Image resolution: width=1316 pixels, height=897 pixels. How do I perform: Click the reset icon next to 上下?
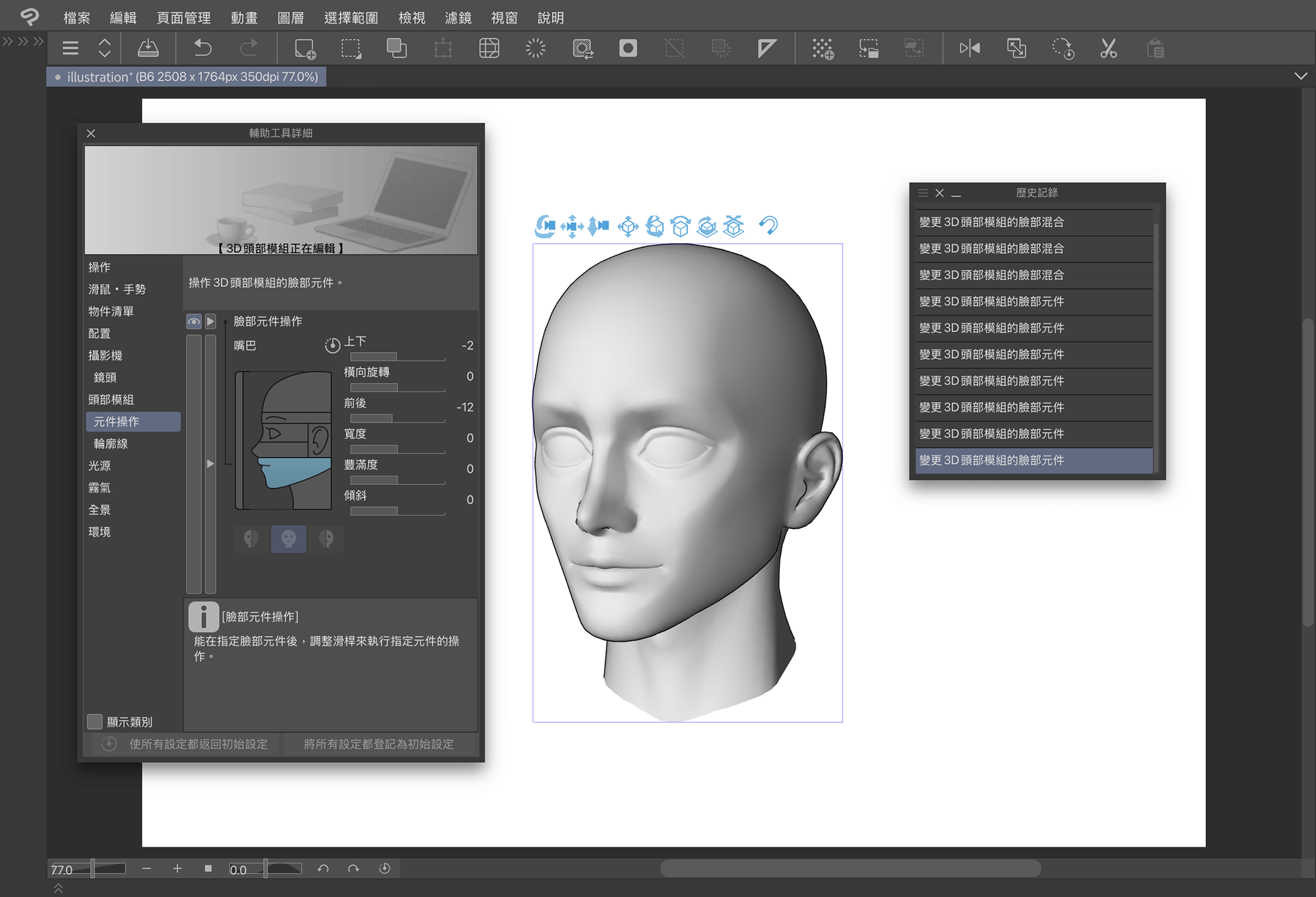pyautogui.click(x=332, y=345)
